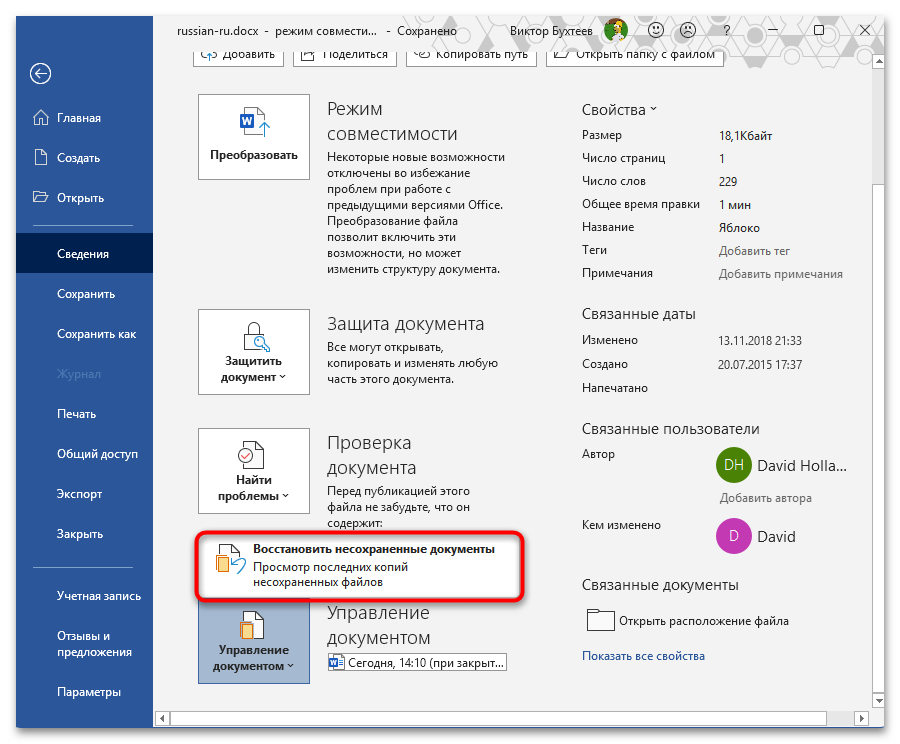Click the purple D avatar under Кем изменено
The width and height of the screenshot is (900, 744).
point(733,537)
